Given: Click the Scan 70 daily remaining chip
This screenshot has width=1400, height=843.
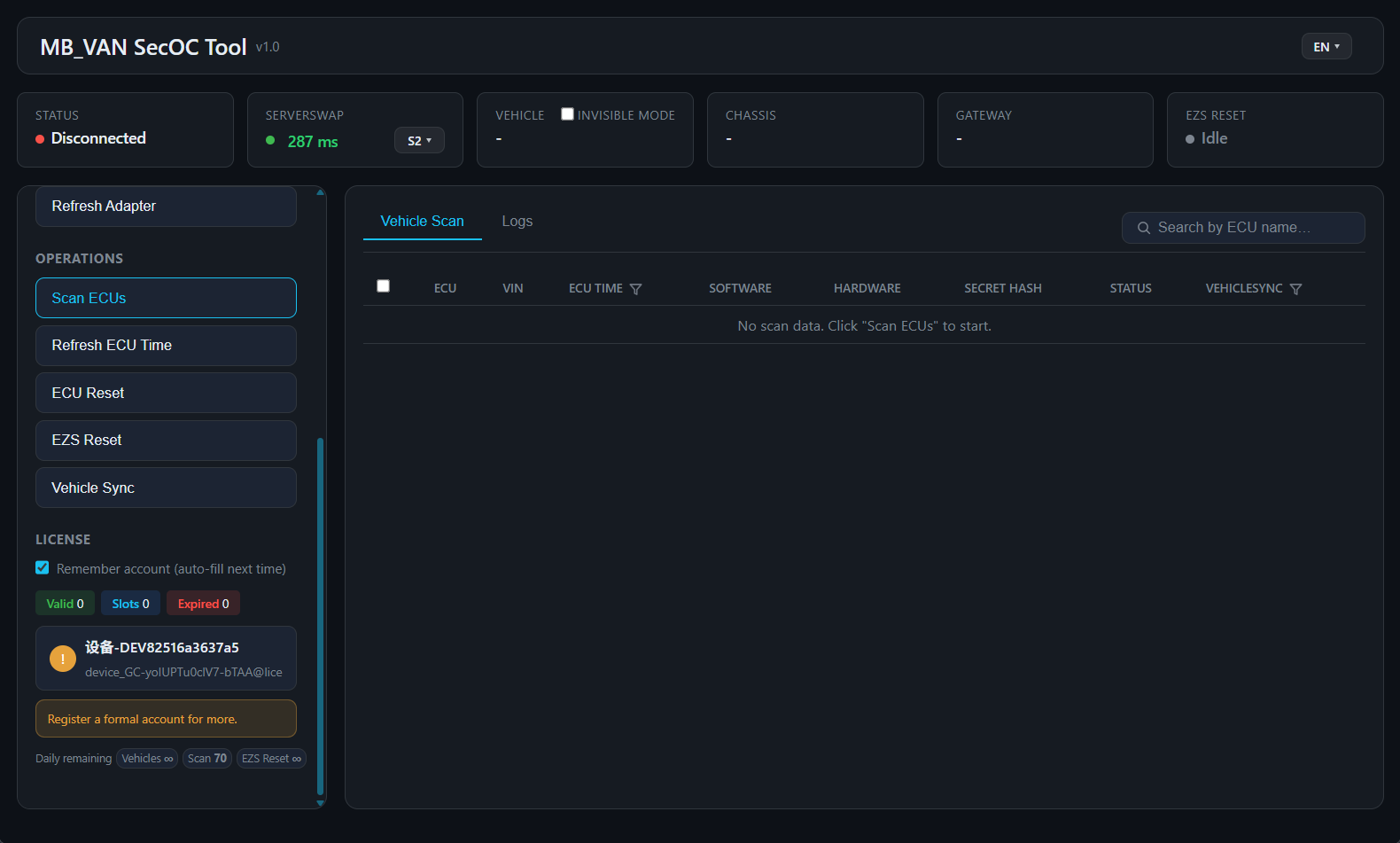Looking at the screenshot, I should coord(207,759).
